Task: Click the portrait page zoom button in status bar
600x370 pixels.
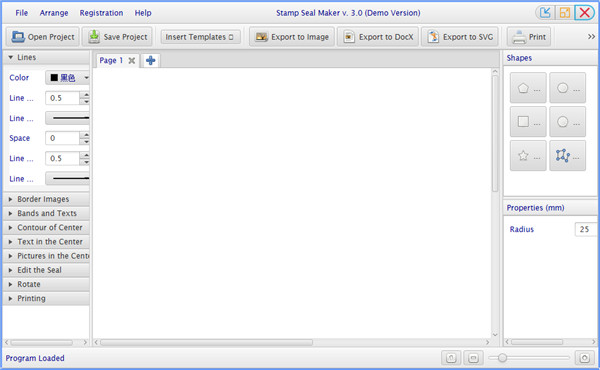Action: [x=451, y=358]
